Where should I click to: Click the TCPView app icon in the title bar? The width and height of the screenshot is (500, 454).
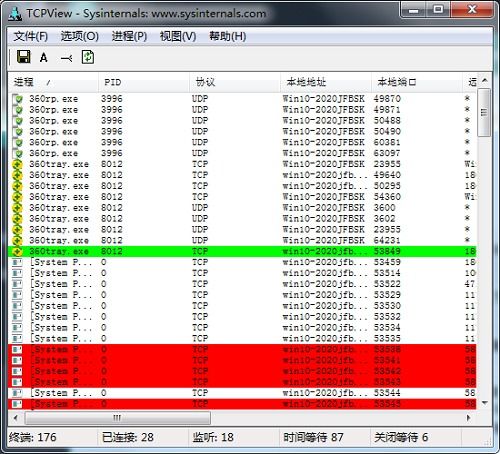click(x=15, y=14)
